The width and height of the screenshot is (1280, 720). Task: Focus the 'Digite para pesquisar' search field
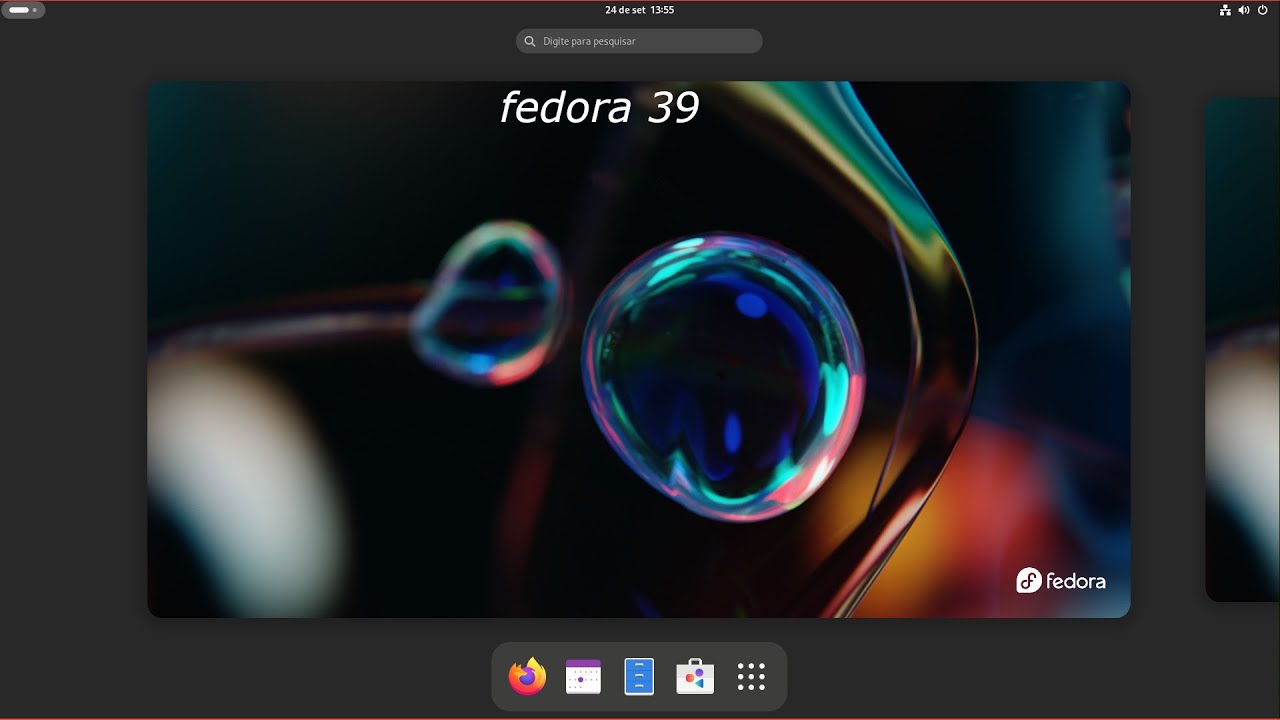pos(639,41)
